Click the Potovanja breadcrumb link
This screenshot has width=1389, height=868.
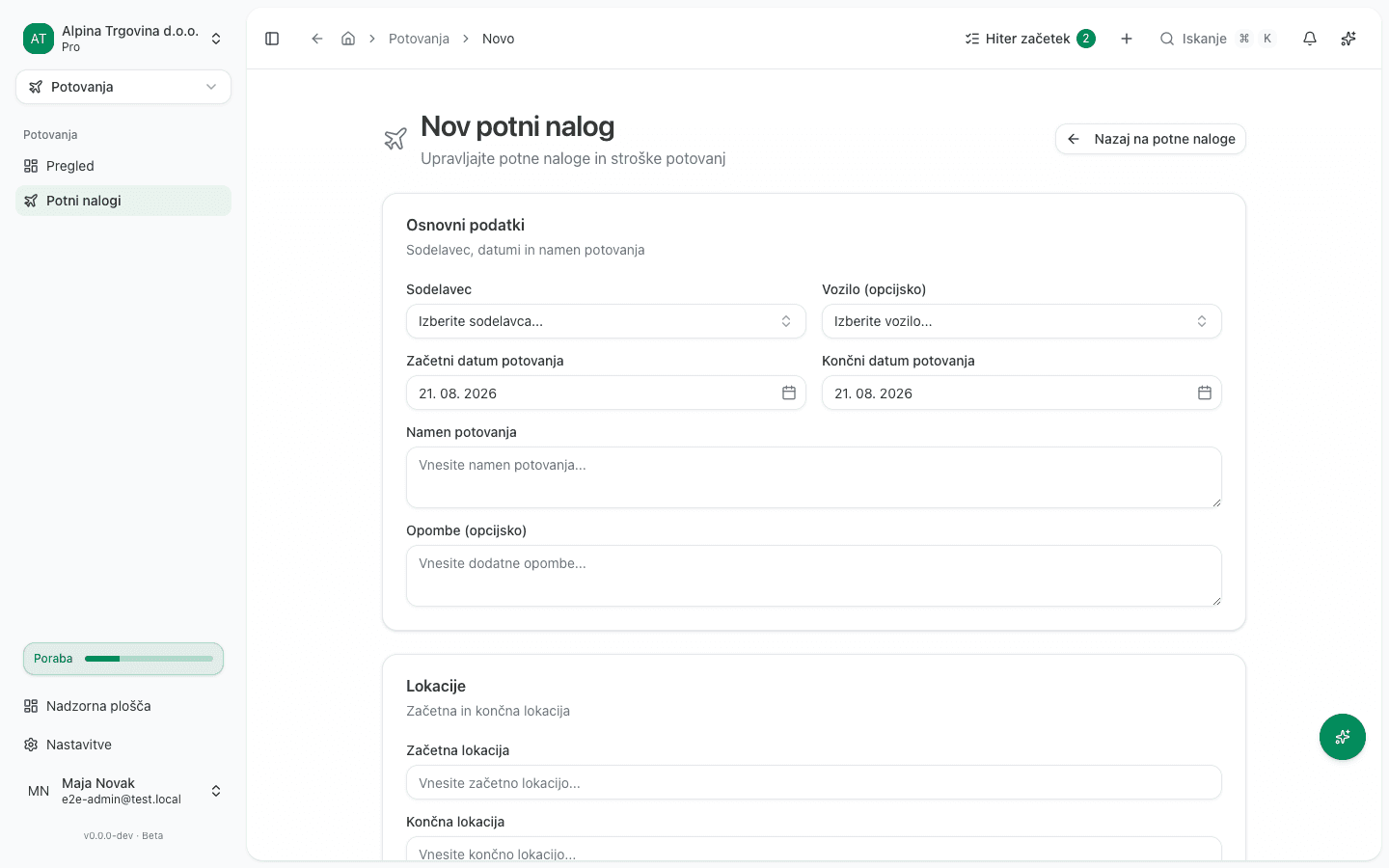[419, 39]
